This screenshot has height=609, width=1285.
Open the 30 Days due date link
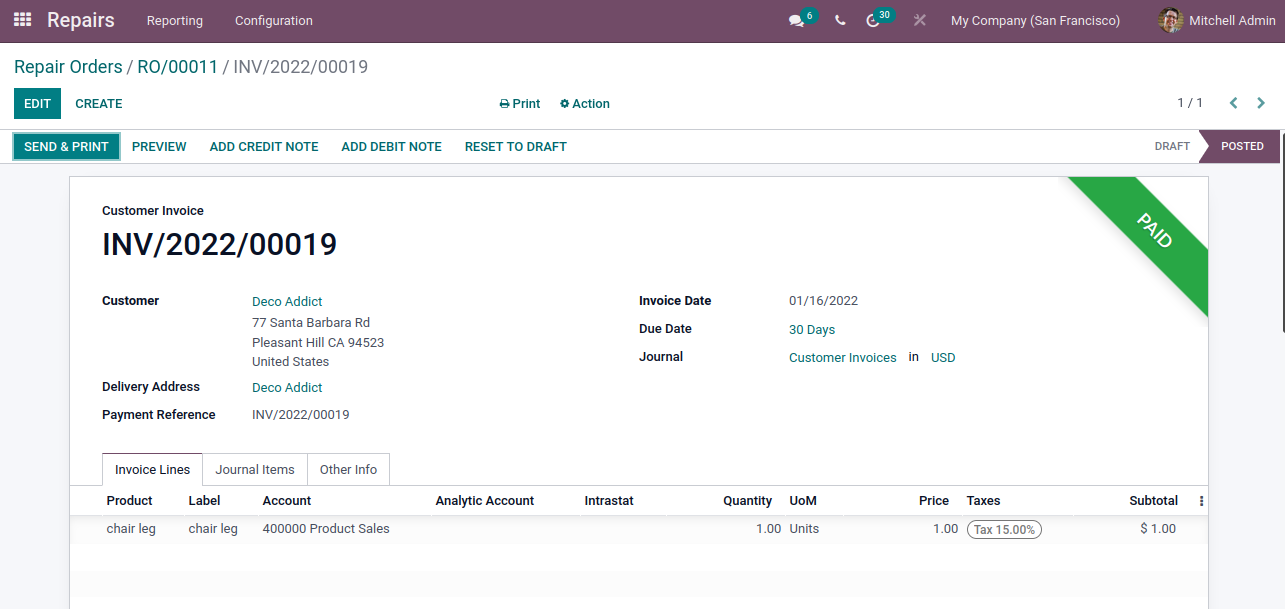click(x=812, y=330)
